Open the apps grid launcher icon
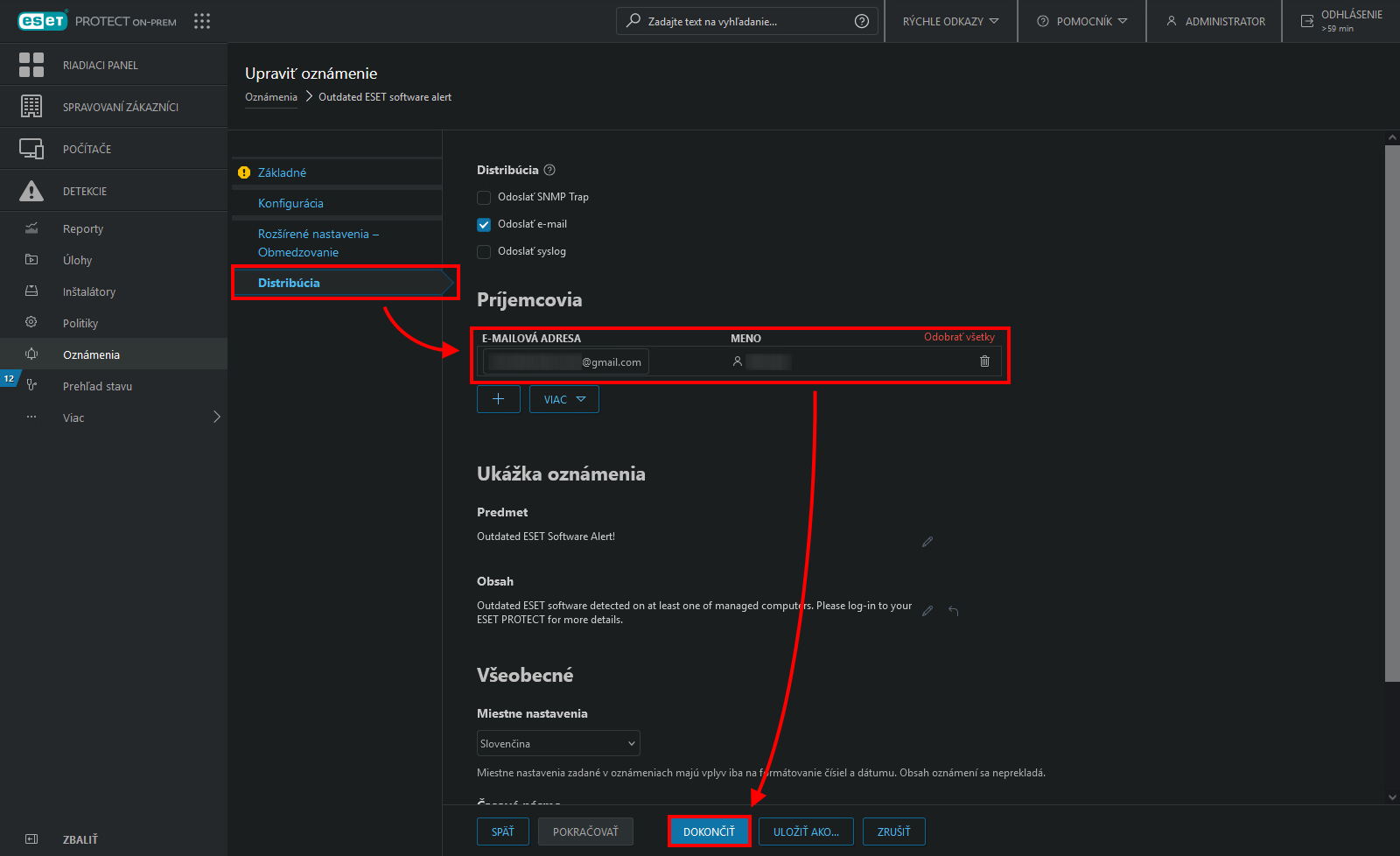Viewport: 1400px width, 856px height. coord(202,21)
